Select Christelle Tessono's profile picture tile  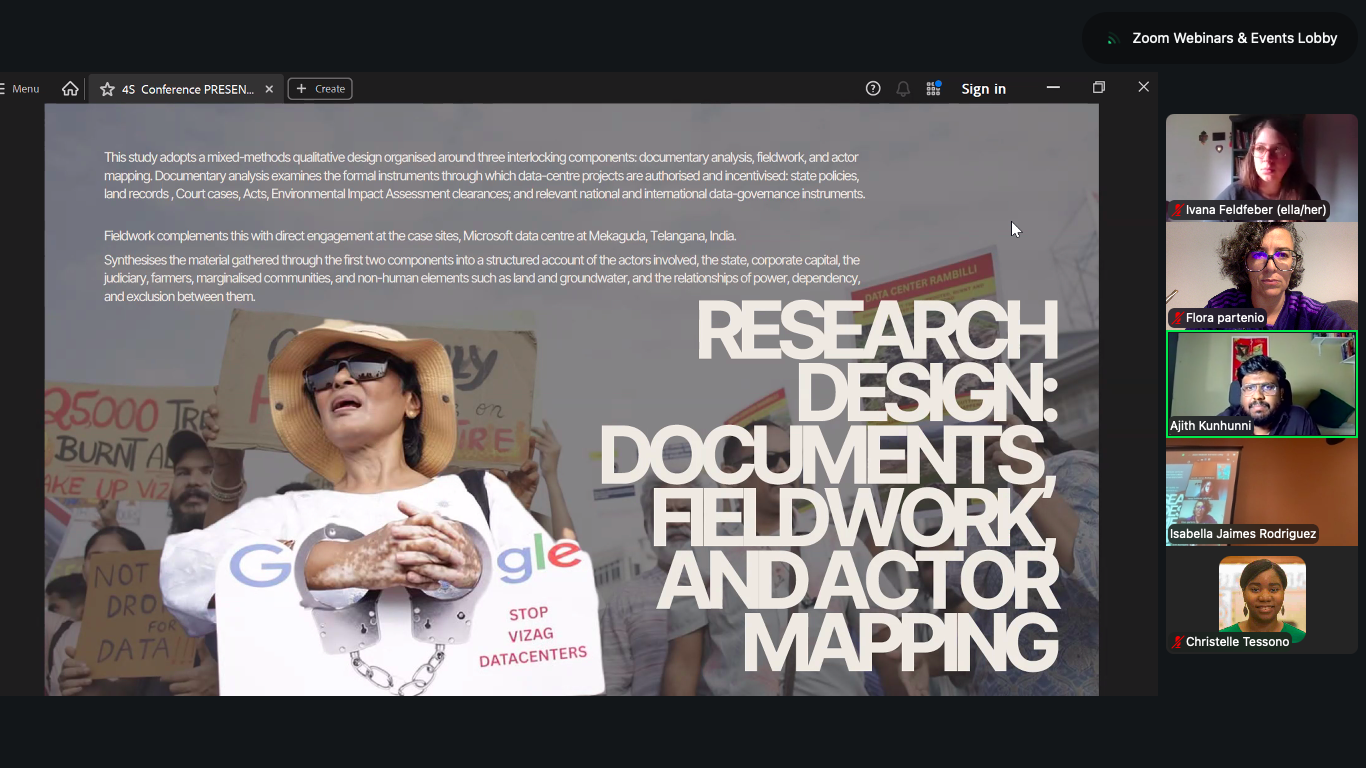click(1262, 600)
